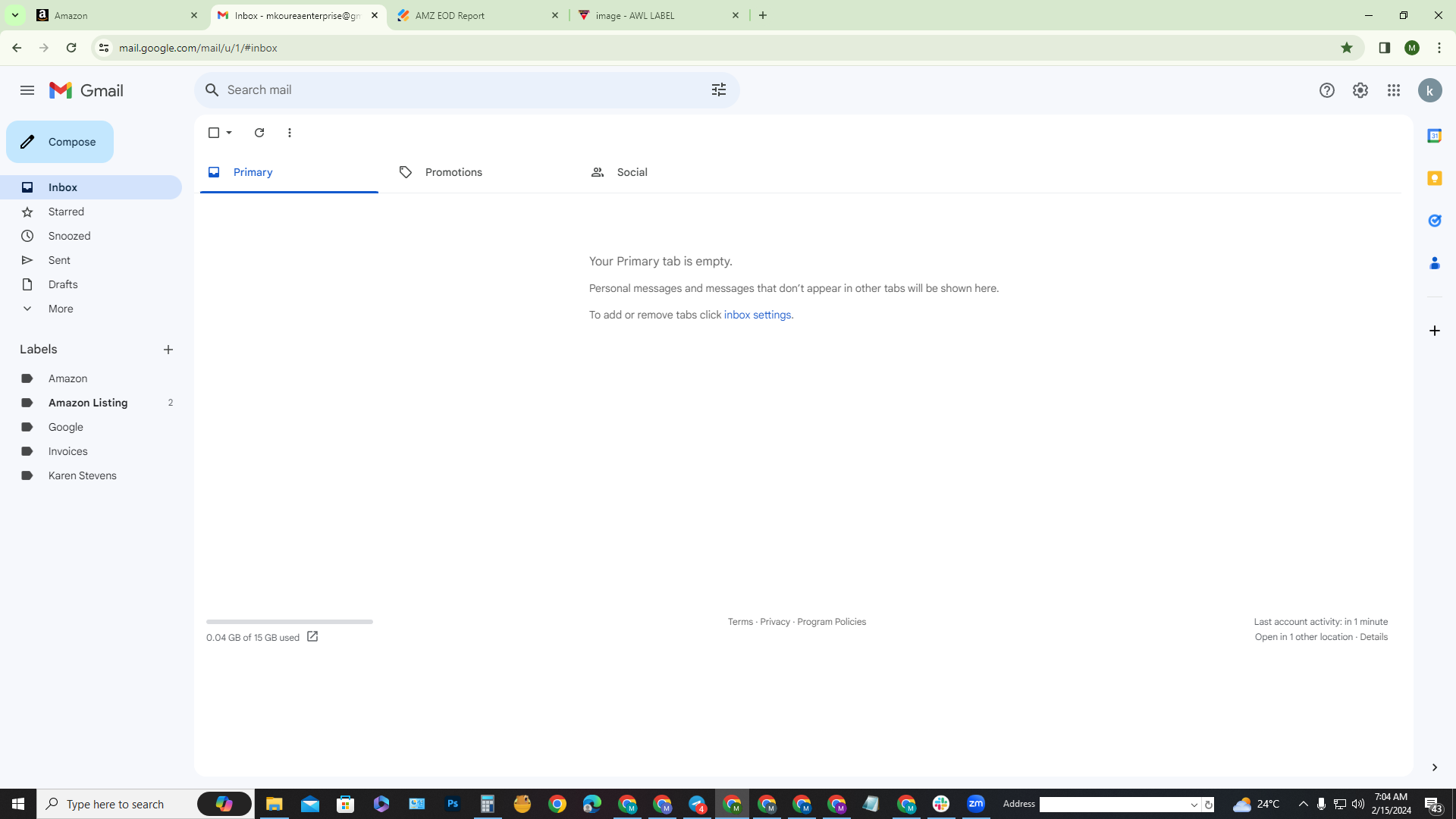The height and width of the screenshot is (819, 1456).
Task: Switch to the Social tab
Action: pos(673,172)
